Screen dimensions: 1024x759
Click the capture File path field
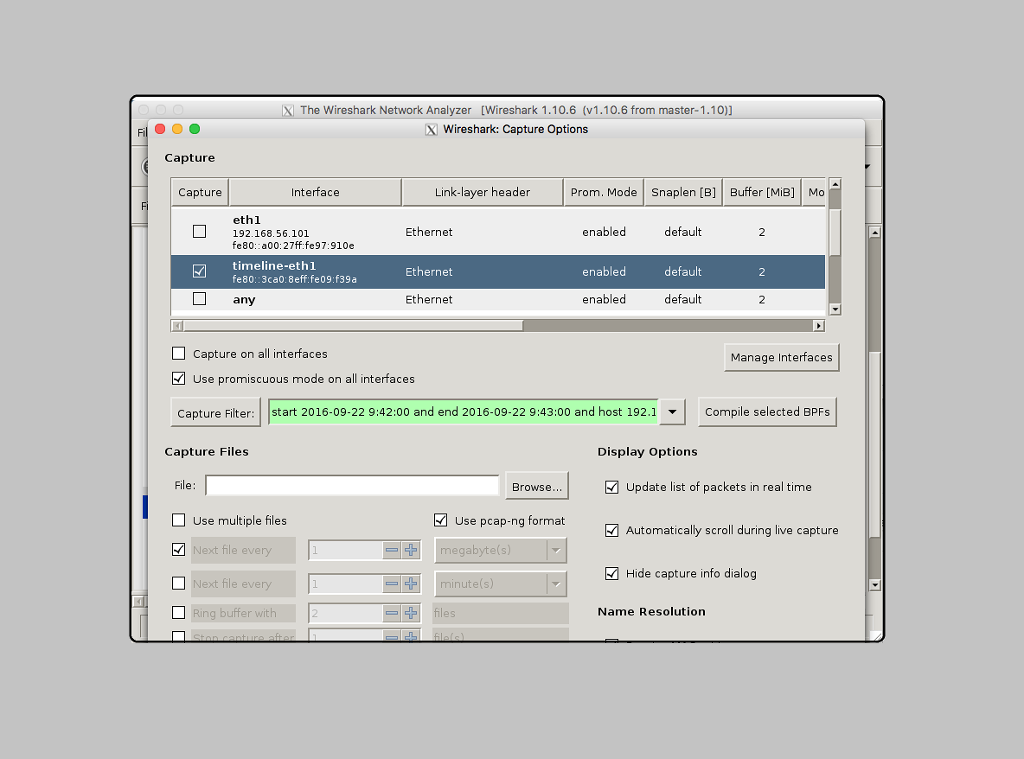coord(352,485)
